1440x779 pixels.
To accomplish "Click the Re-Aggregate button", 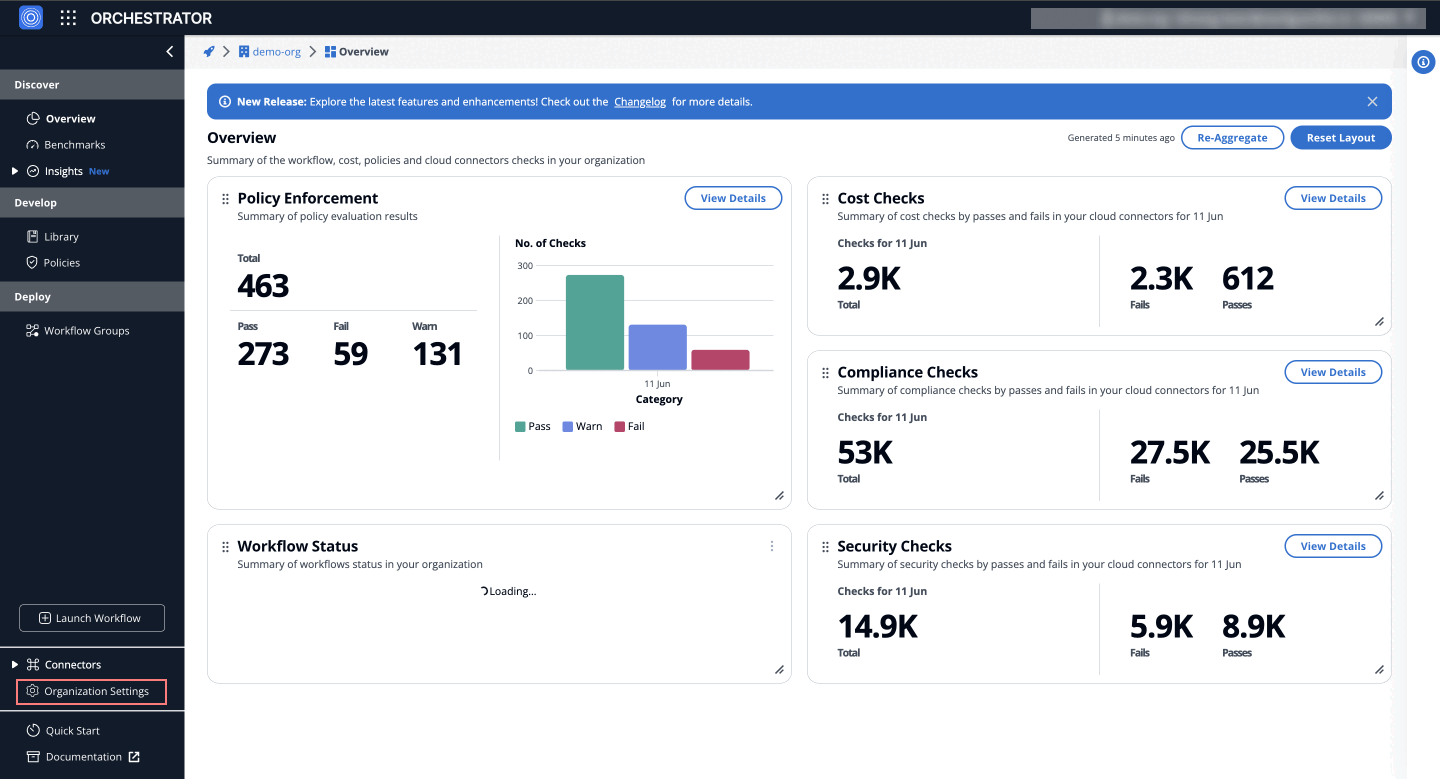I will coord(1232,138).
